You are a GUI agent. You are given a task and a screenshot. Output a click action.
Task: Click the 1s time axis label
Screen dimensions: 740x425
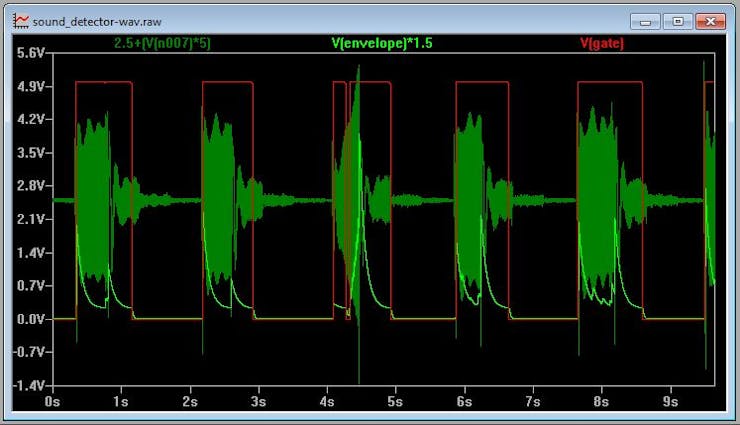coord(121,401)
